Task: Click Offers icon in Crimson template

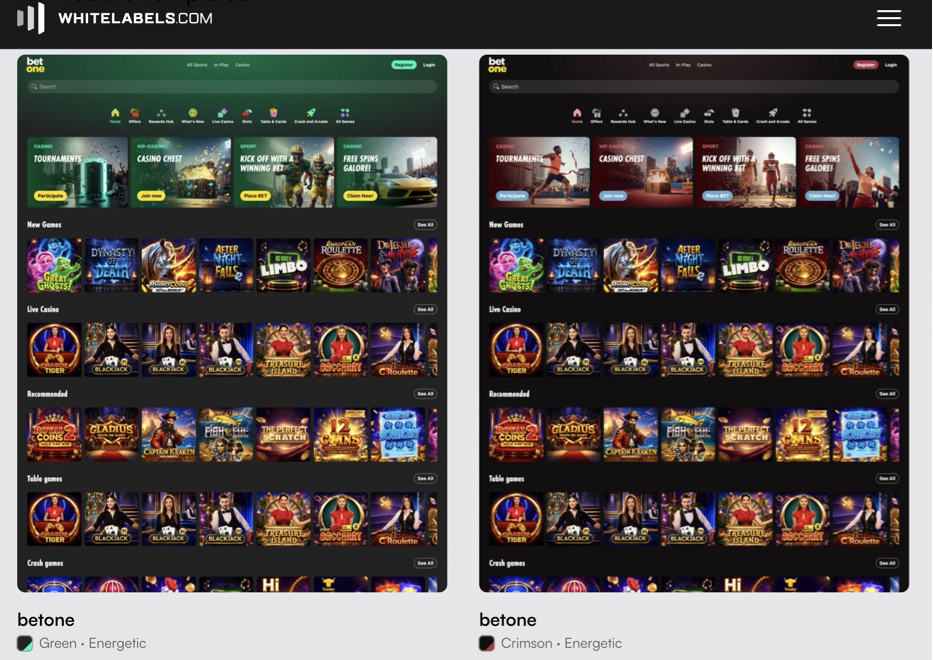Action: click(597, 113)
